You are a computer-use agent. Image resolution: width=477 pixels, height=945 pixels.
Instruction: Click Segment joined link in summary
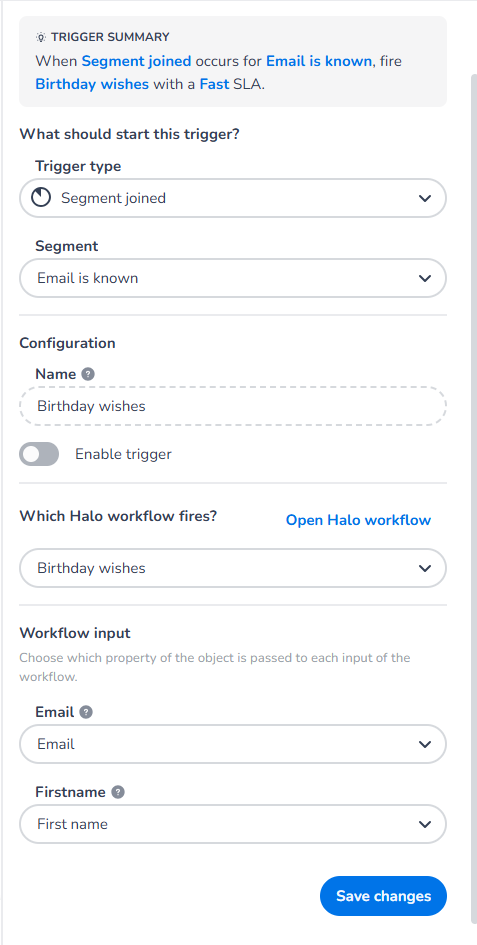[x=136, y=61]
